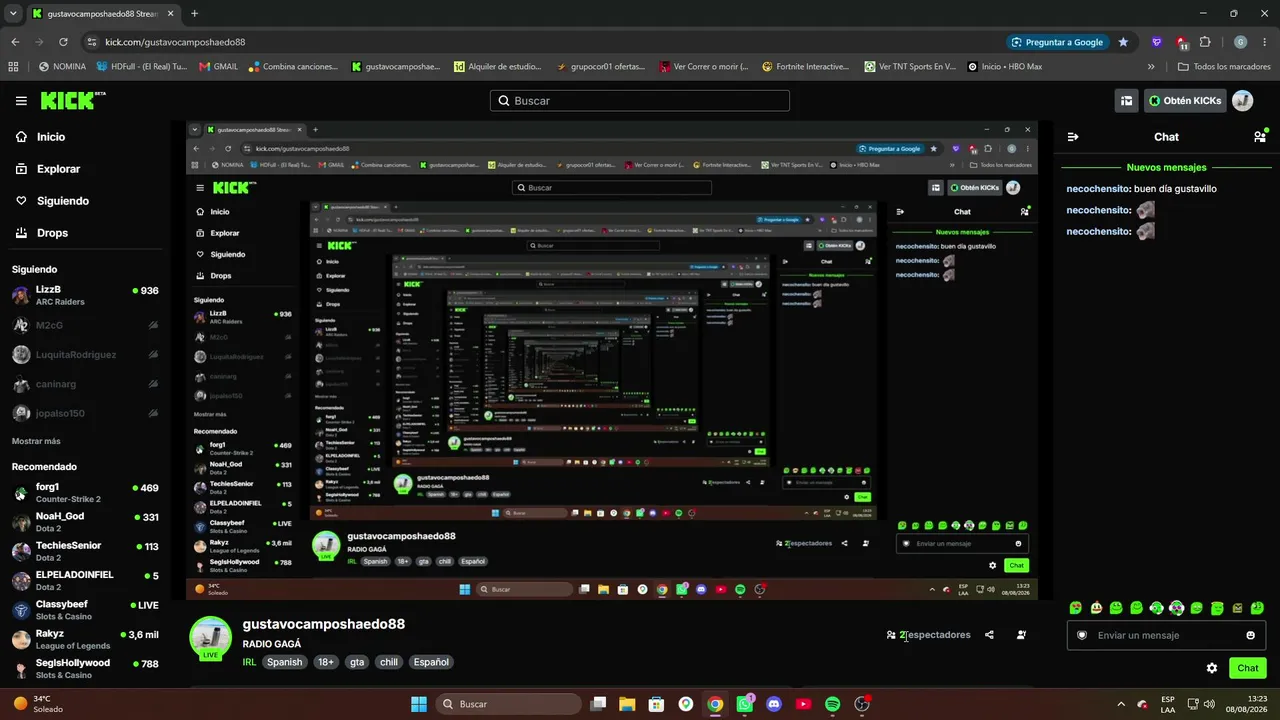Click the user icon right of share
1280x720 pixels.
click(1021, 635)
